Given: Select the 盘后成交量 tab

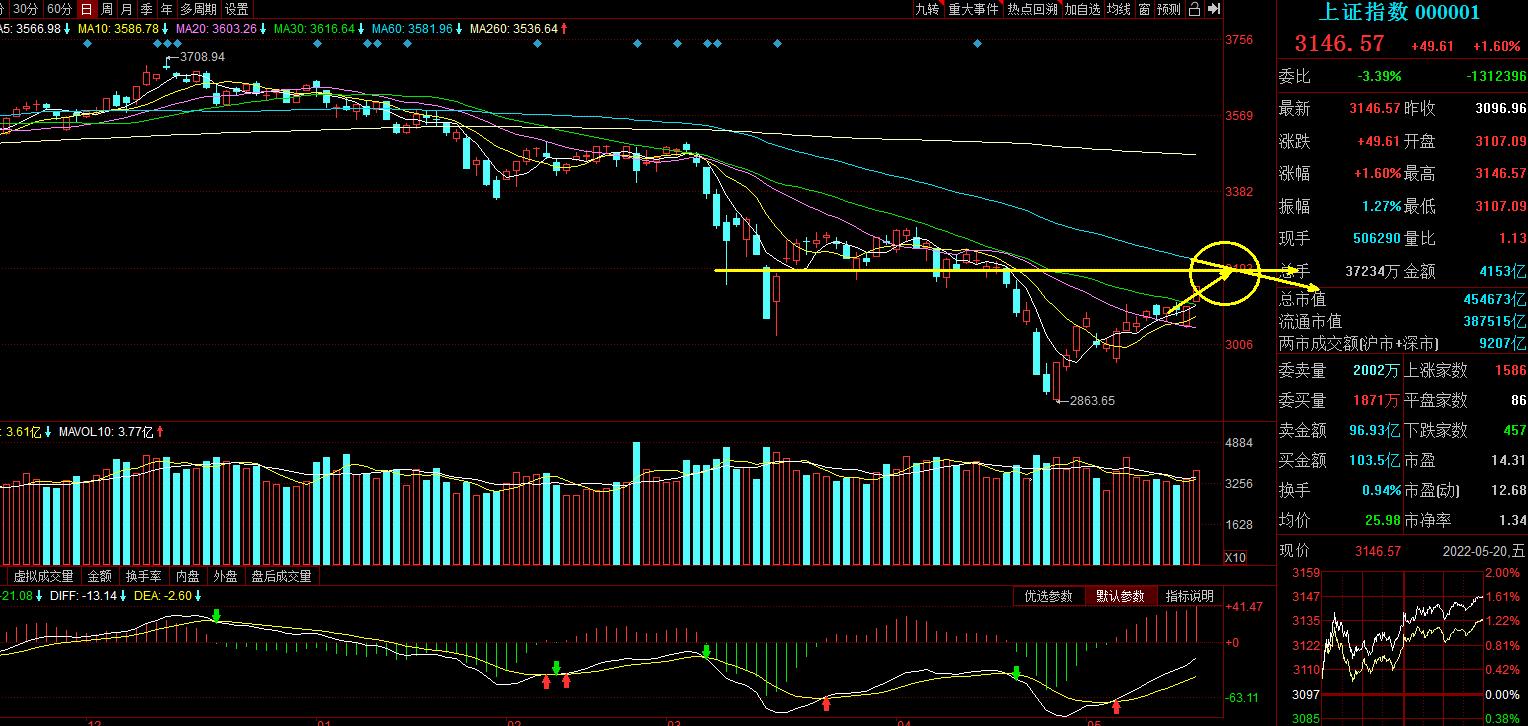Looking at the screenshot, I should click(281, 576).
